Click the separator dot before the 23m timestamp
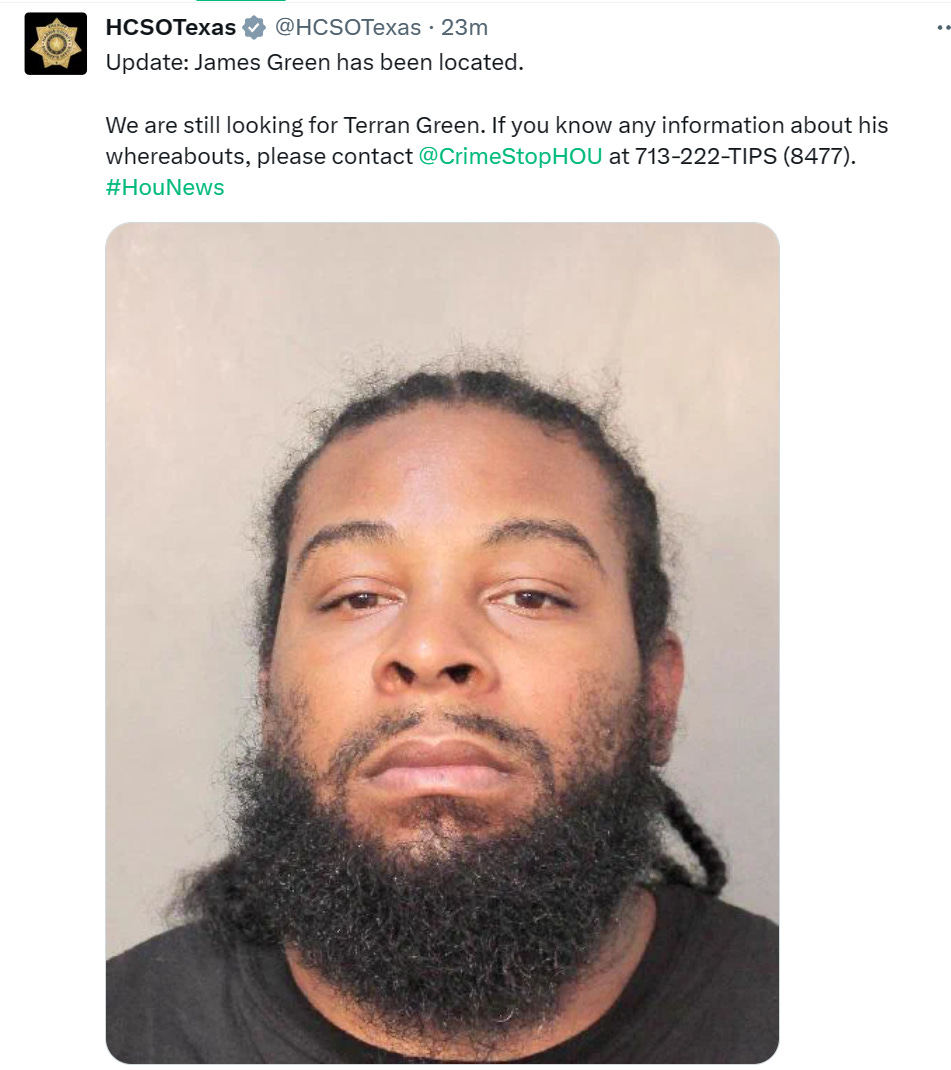This screenshot has width=951, height=1070. coord(431,28)
